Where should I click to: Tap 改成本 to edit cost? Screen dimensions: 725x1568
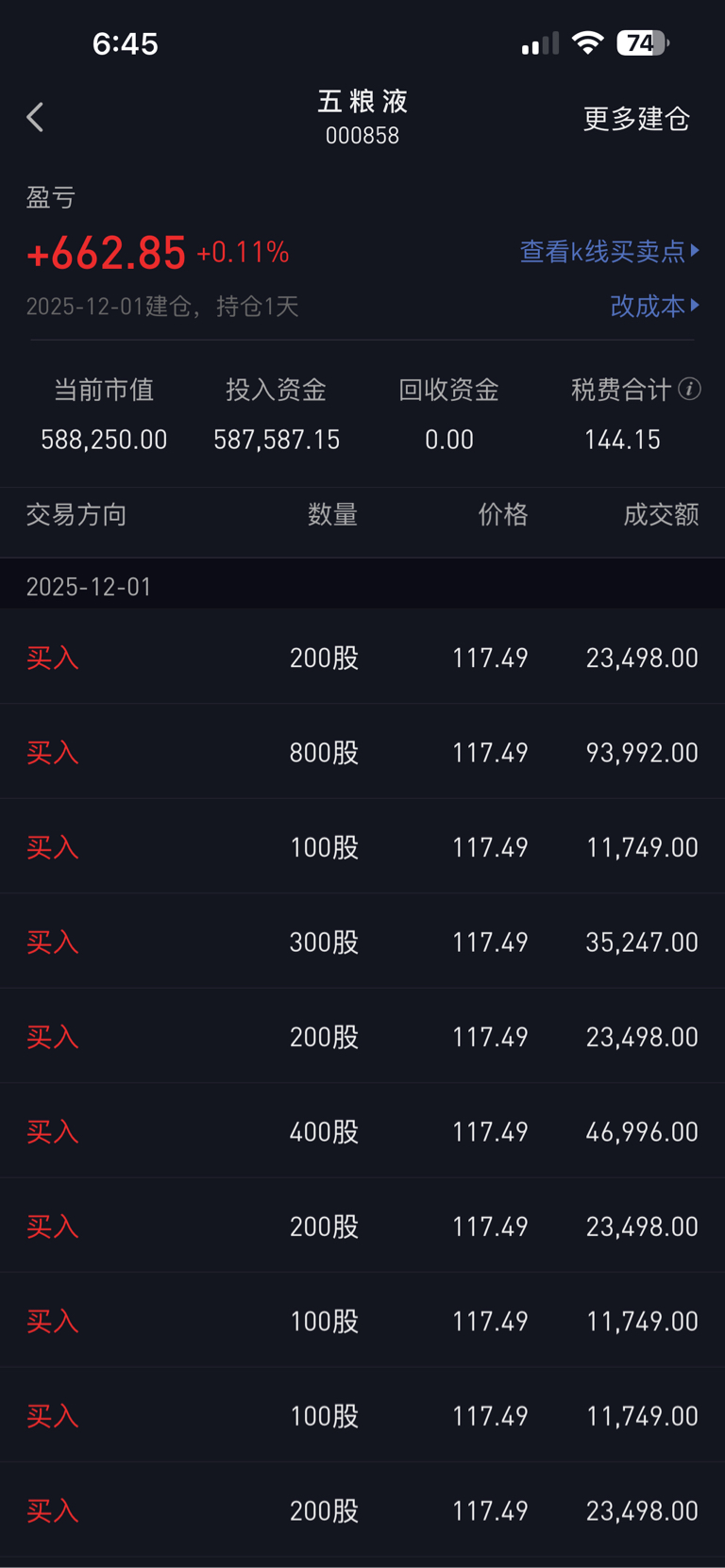pos(648,306)
